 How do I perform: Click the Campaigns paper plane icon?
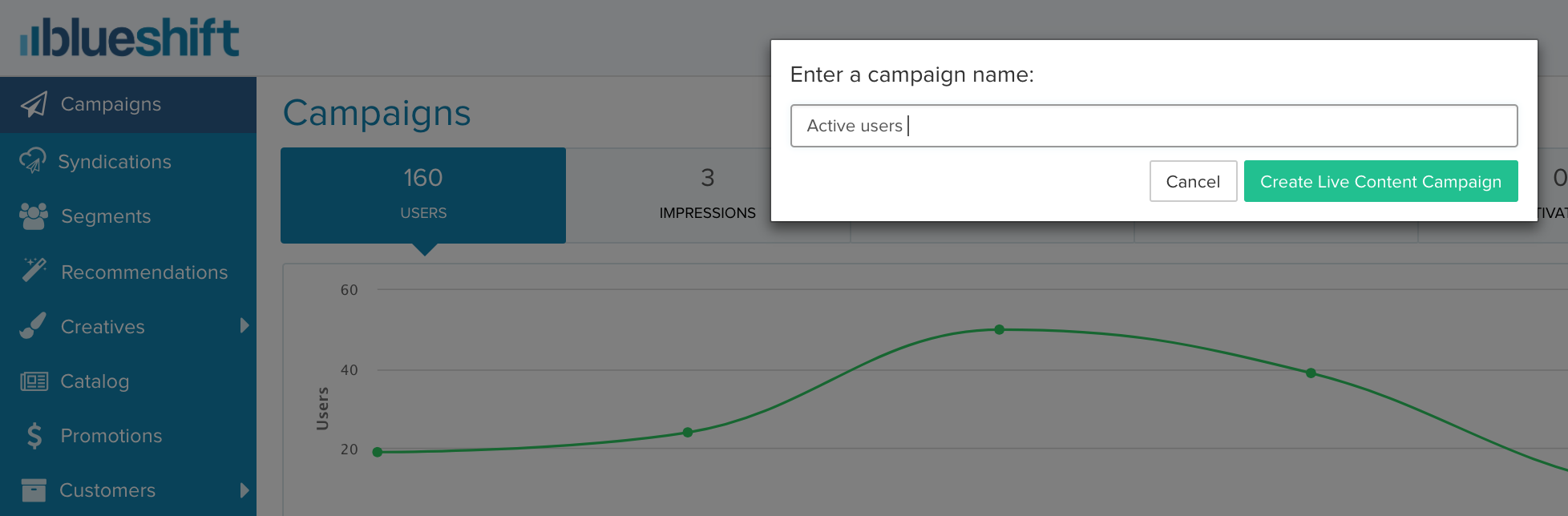click(34, 104)
